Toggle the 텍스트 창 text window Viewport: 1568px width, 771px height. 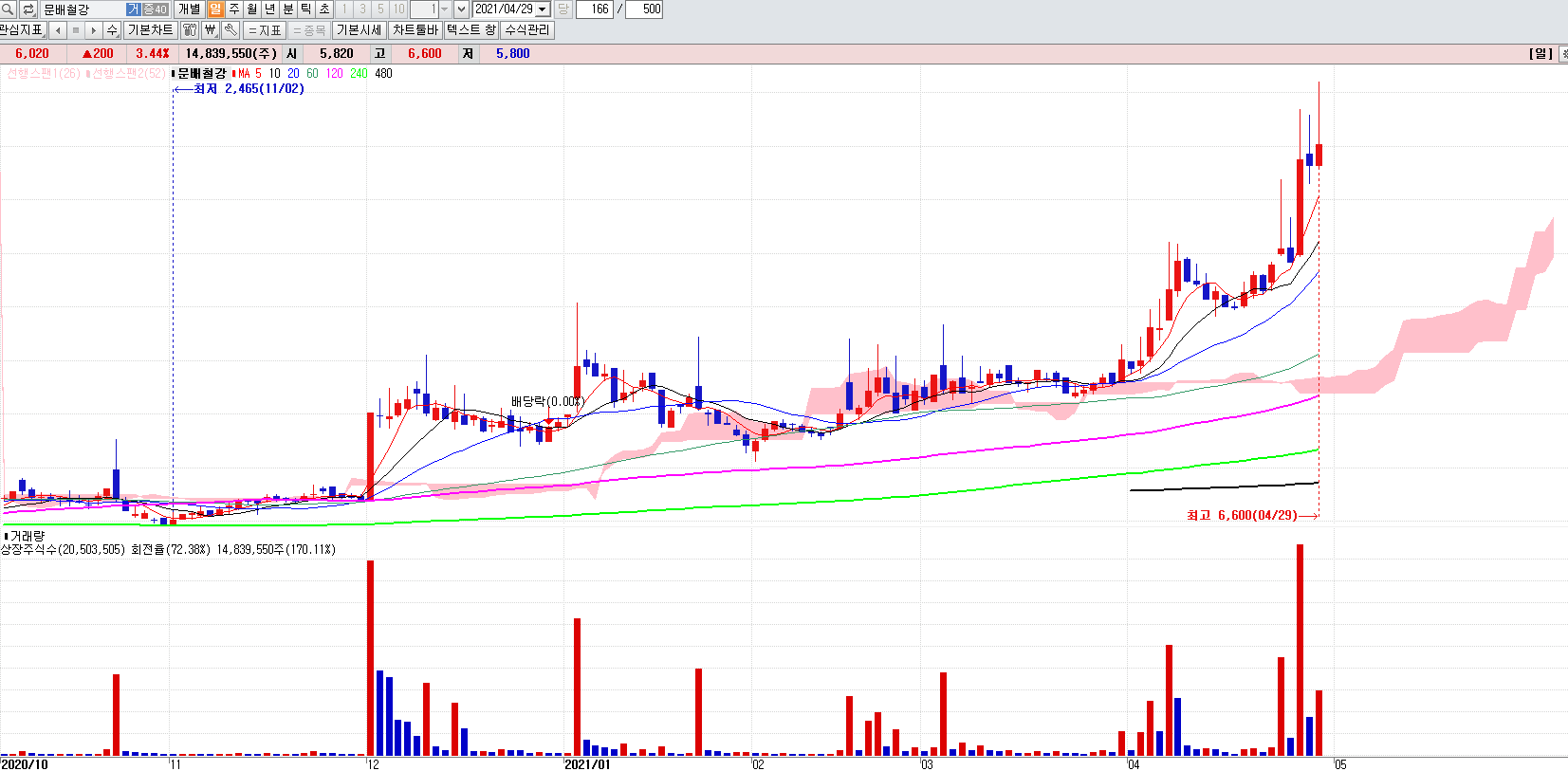[471, 30]
